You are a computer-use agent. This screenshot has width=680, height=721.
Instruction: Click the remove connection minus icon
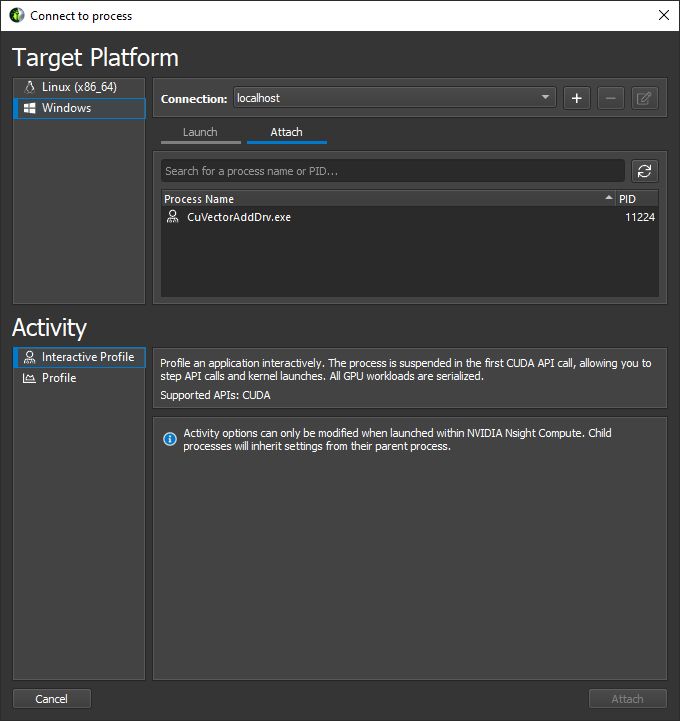[x=611, y=98]
